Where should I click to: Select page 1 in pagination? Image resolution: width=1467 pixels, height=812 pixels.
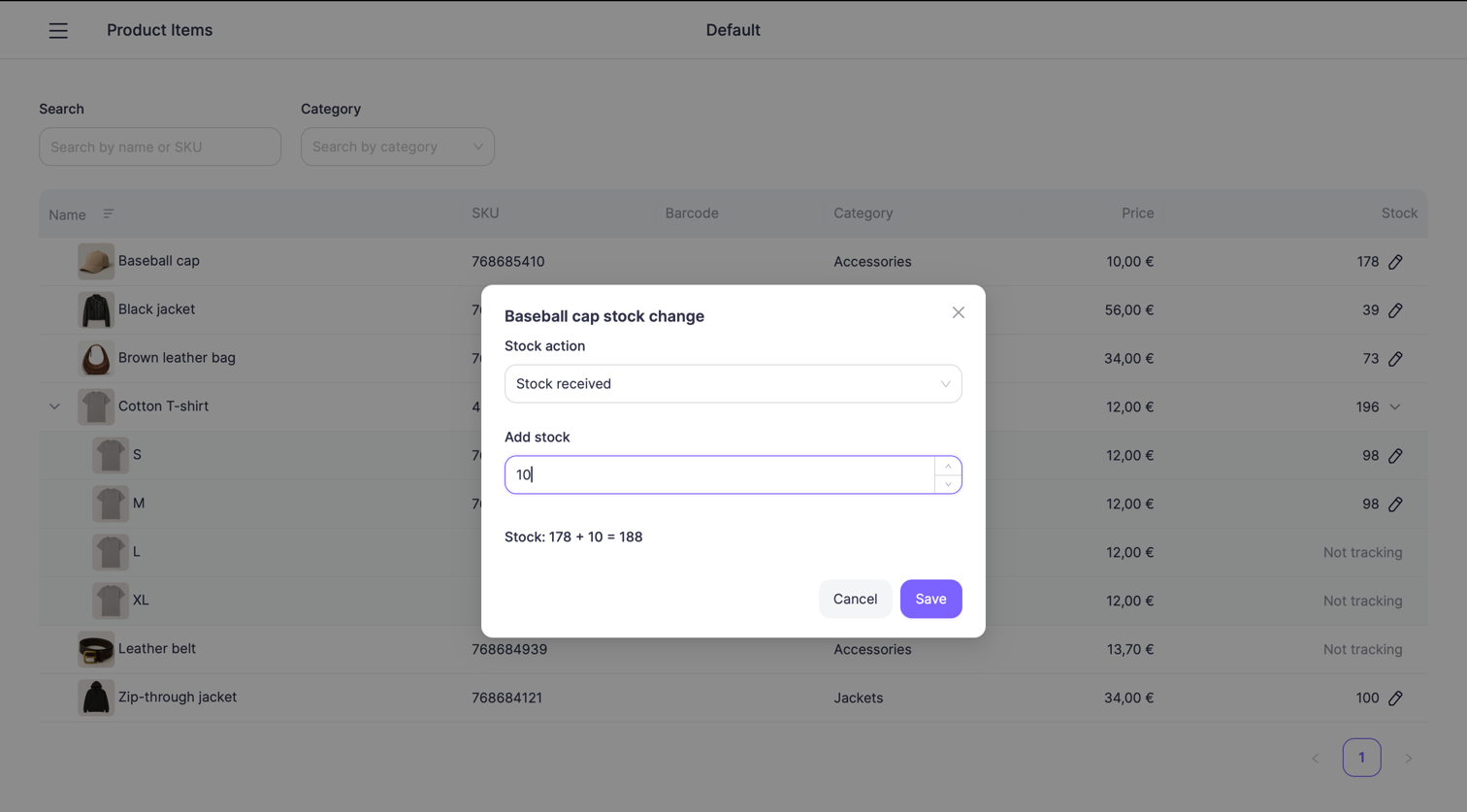[x=1362, y=758]
